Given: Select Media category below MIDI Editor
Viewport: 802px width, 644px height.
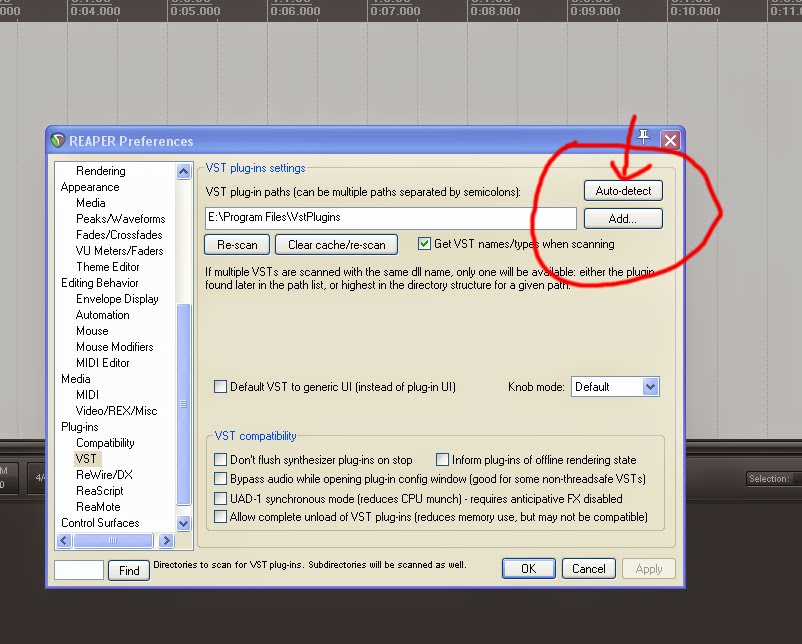Looking at the screenshot, I should coord(76,379).
